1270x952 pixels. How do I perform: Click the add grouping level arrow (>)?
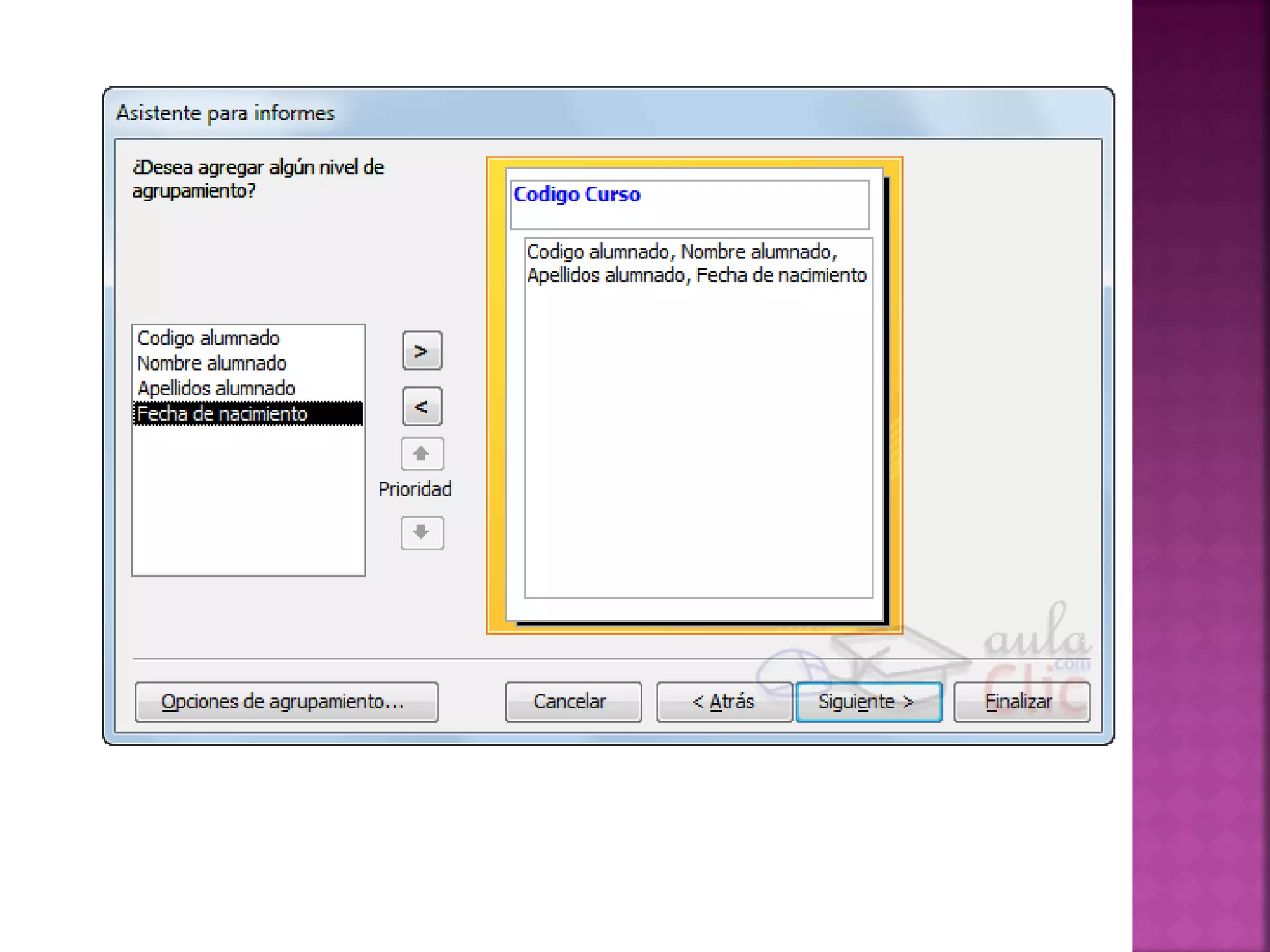422,351
